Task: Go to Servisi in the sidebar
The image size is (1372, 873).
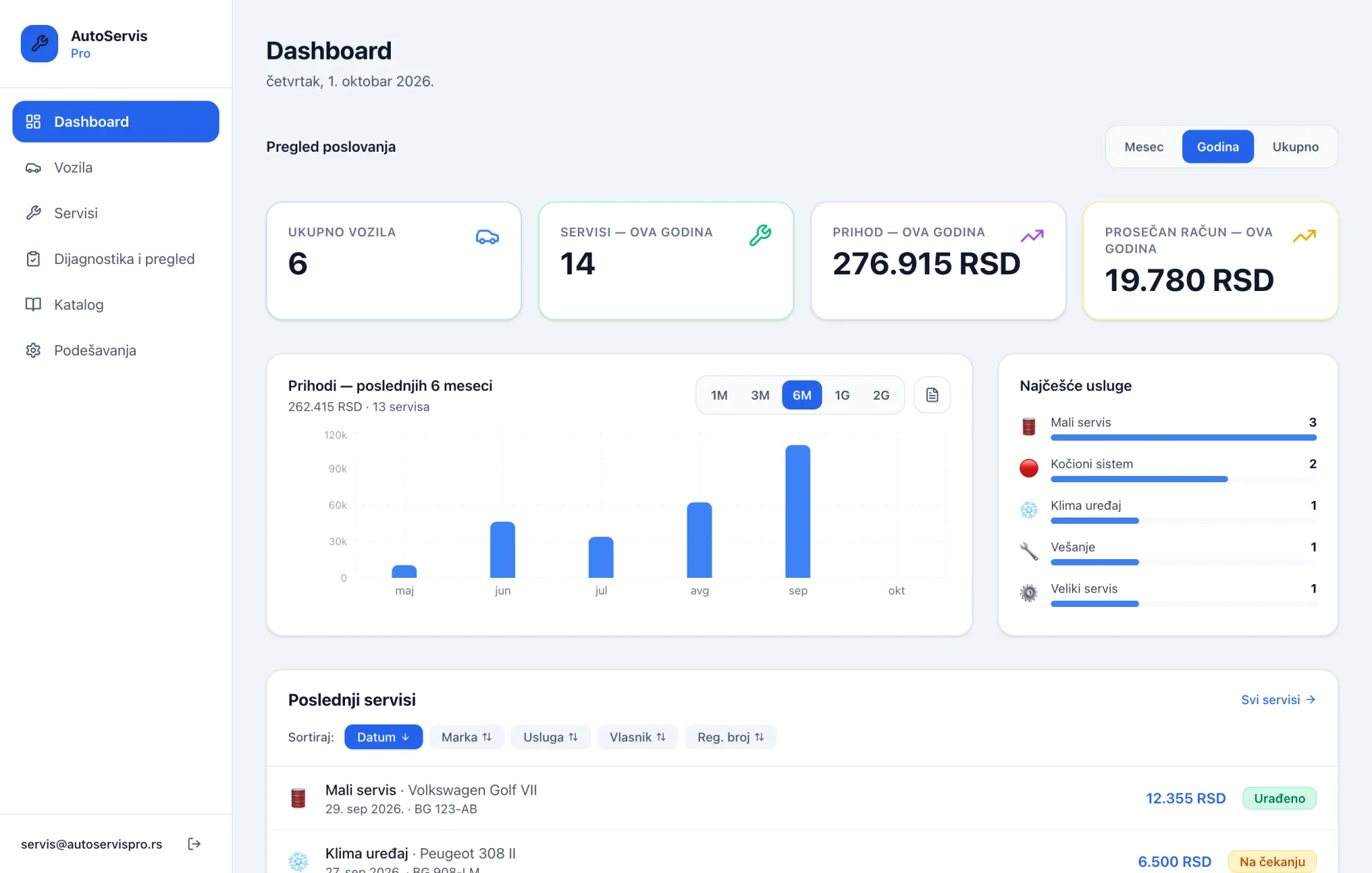Action: pyautogui.click(x=116, y=213)
